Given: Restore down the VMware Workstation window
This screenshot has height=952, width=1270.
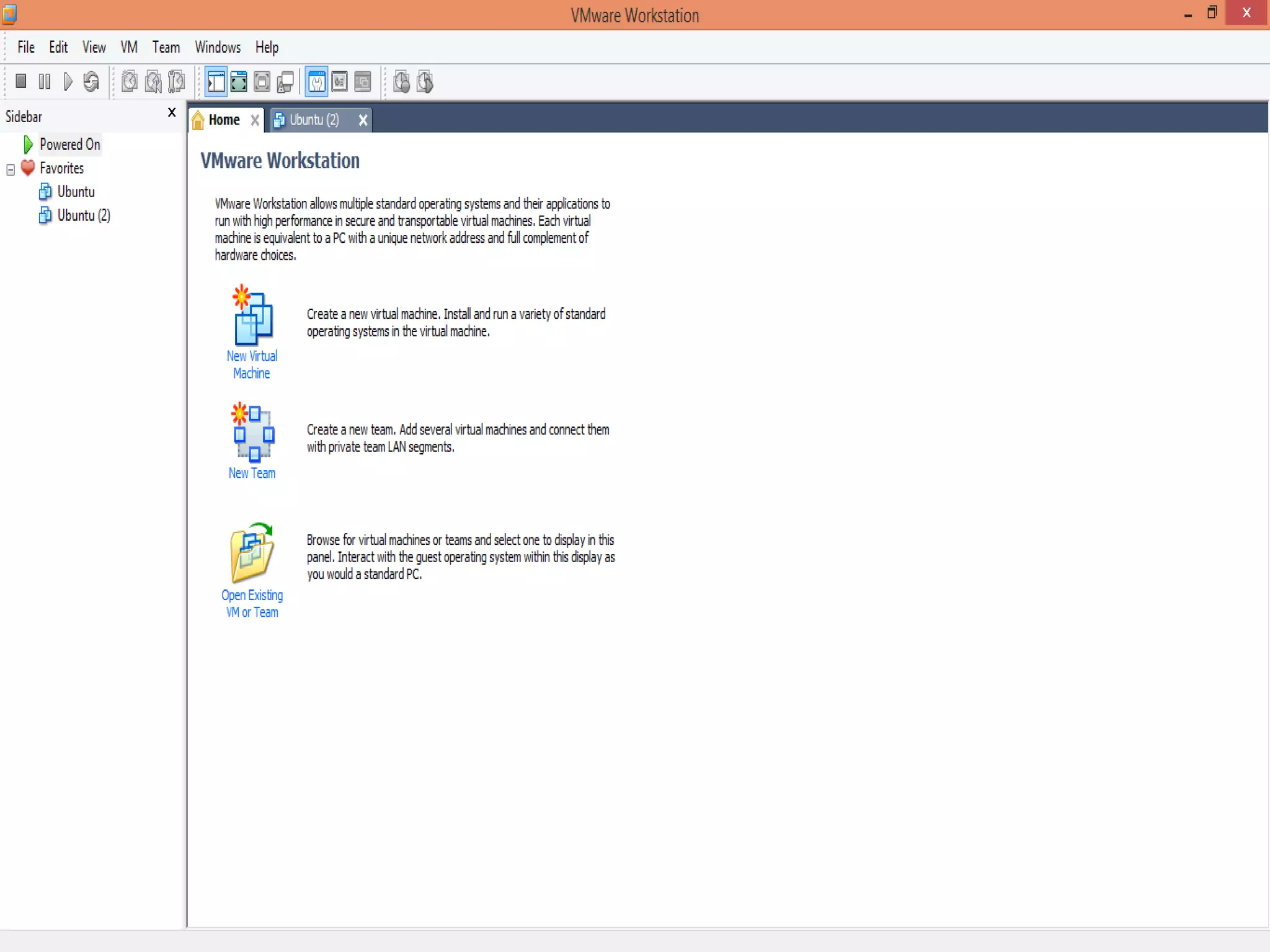Looking at the screenshot, I should (x=1212, y=12).
